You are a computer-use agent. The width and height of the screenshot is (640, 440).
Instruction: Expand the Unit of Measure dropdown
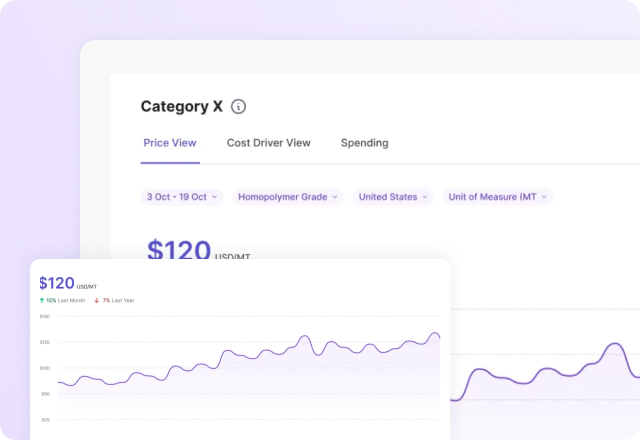pyautogui.click(x=498, y=197)
